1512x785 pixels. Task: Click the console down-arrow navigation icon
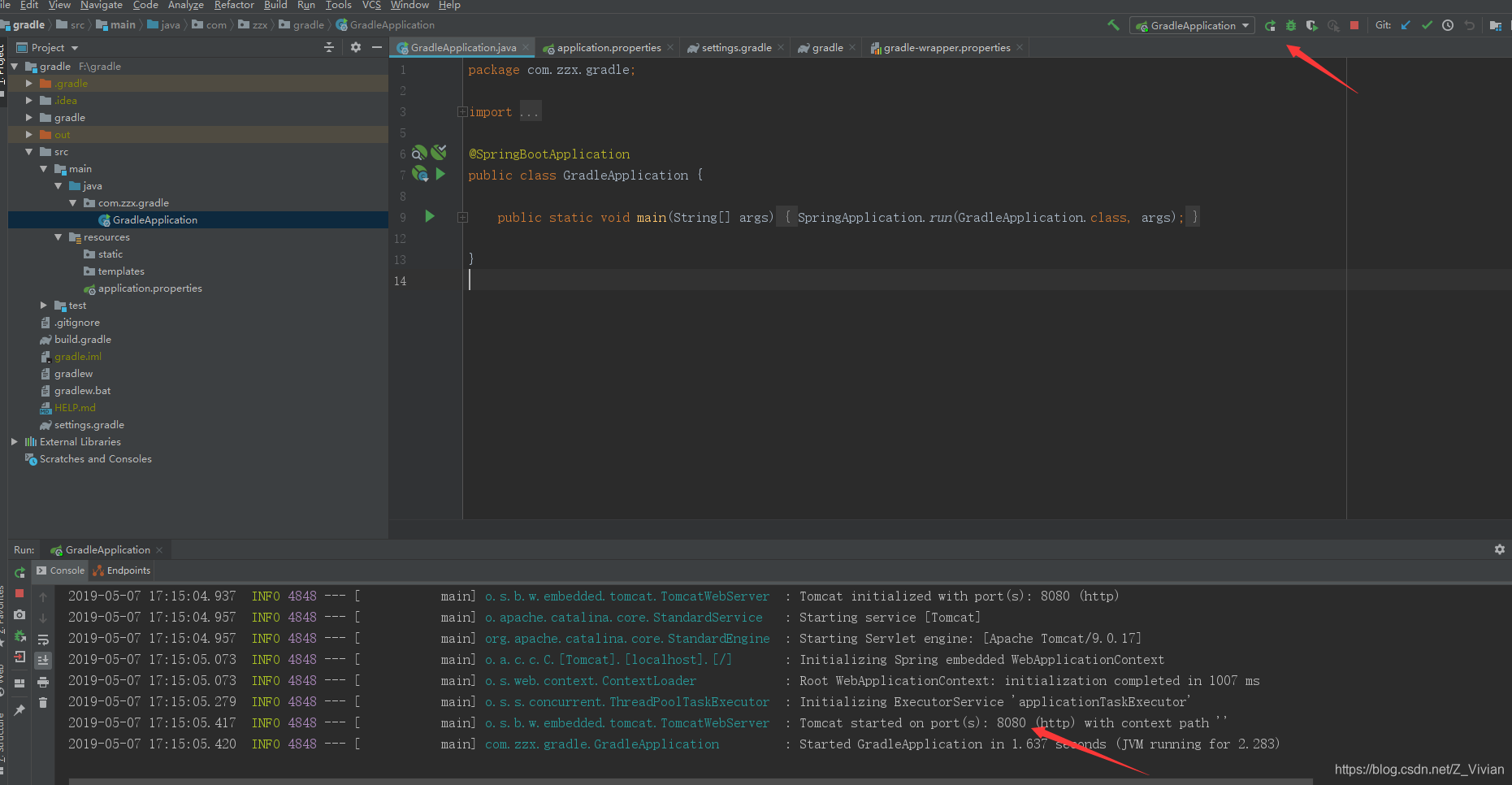point(43,618)
